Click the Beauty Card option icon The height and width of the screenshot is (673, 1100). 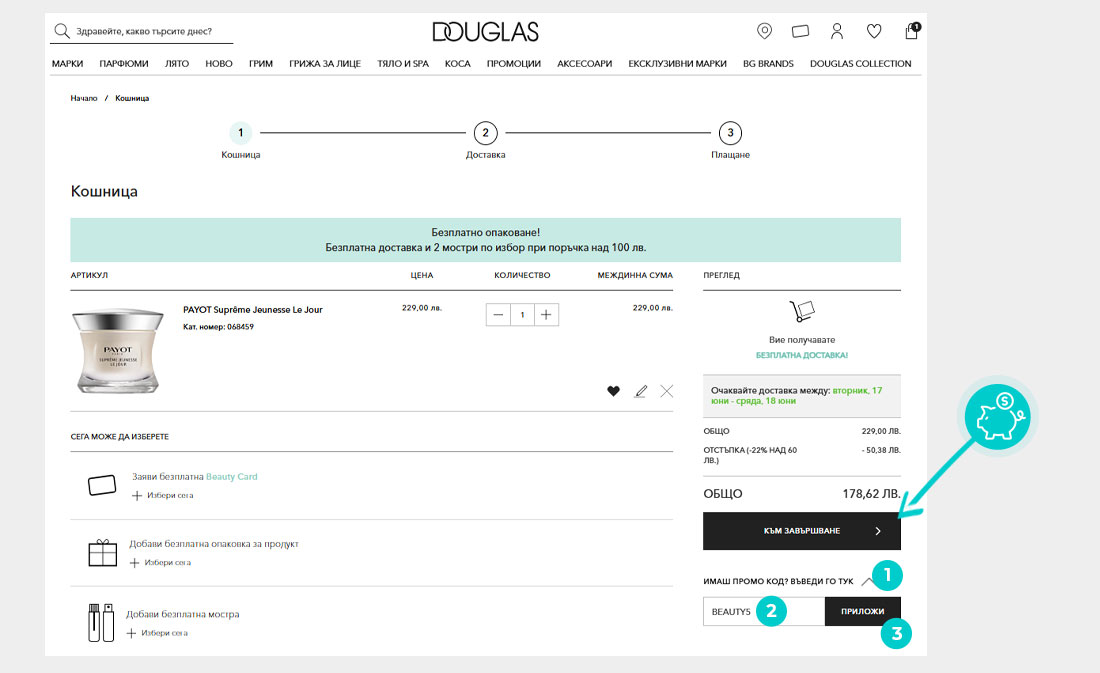coord(102,485)
